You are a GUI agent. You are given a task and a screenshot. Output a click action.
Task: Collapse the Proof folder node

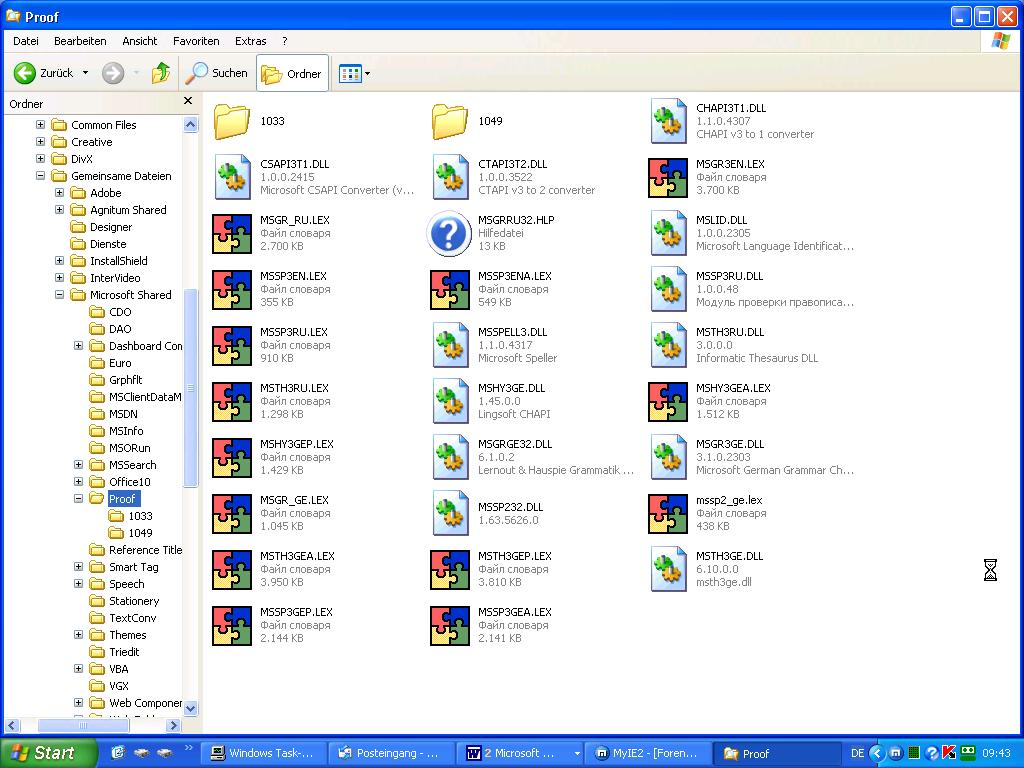click(78, 498)
